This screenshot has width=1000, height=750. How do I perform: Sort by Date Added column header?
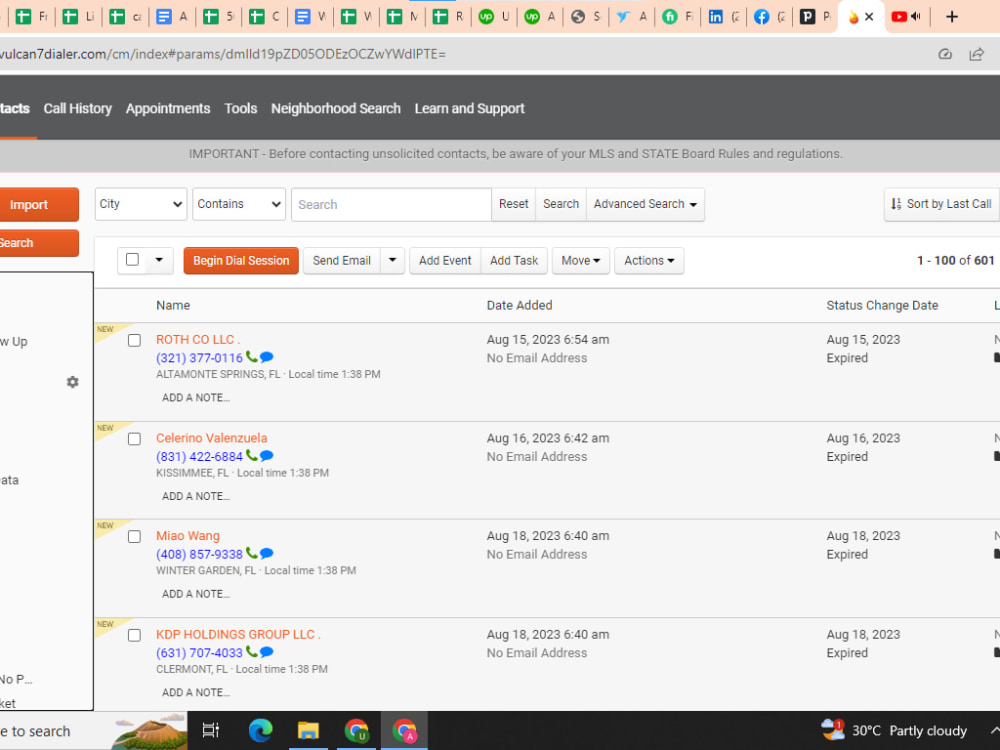tap(519, 305)
